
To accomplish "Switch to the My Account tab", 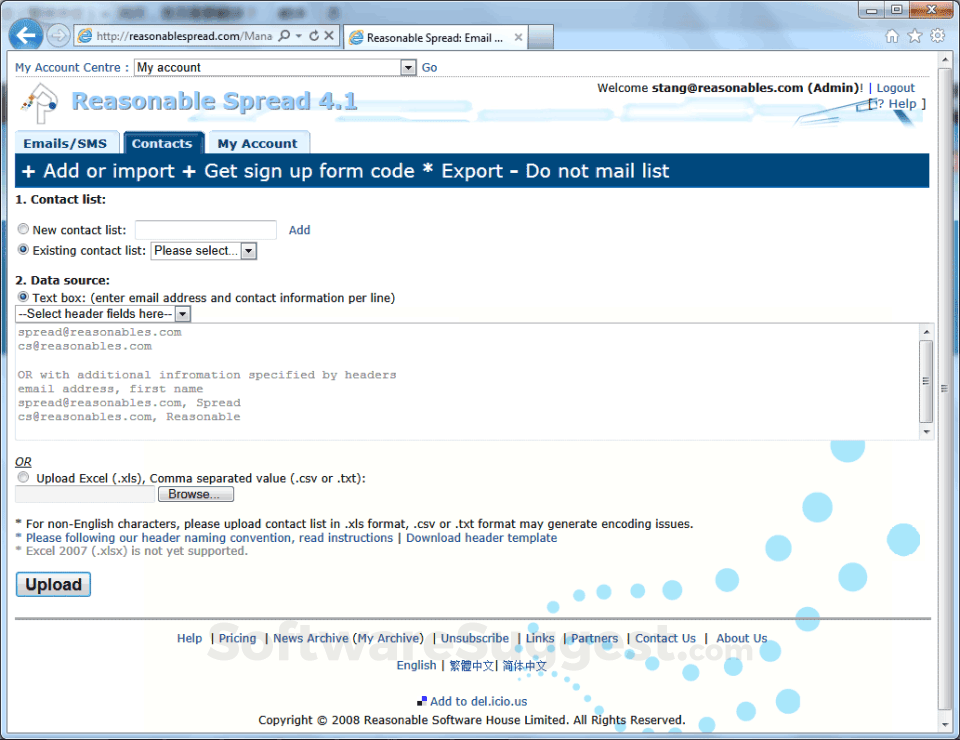I will [258, 143].
